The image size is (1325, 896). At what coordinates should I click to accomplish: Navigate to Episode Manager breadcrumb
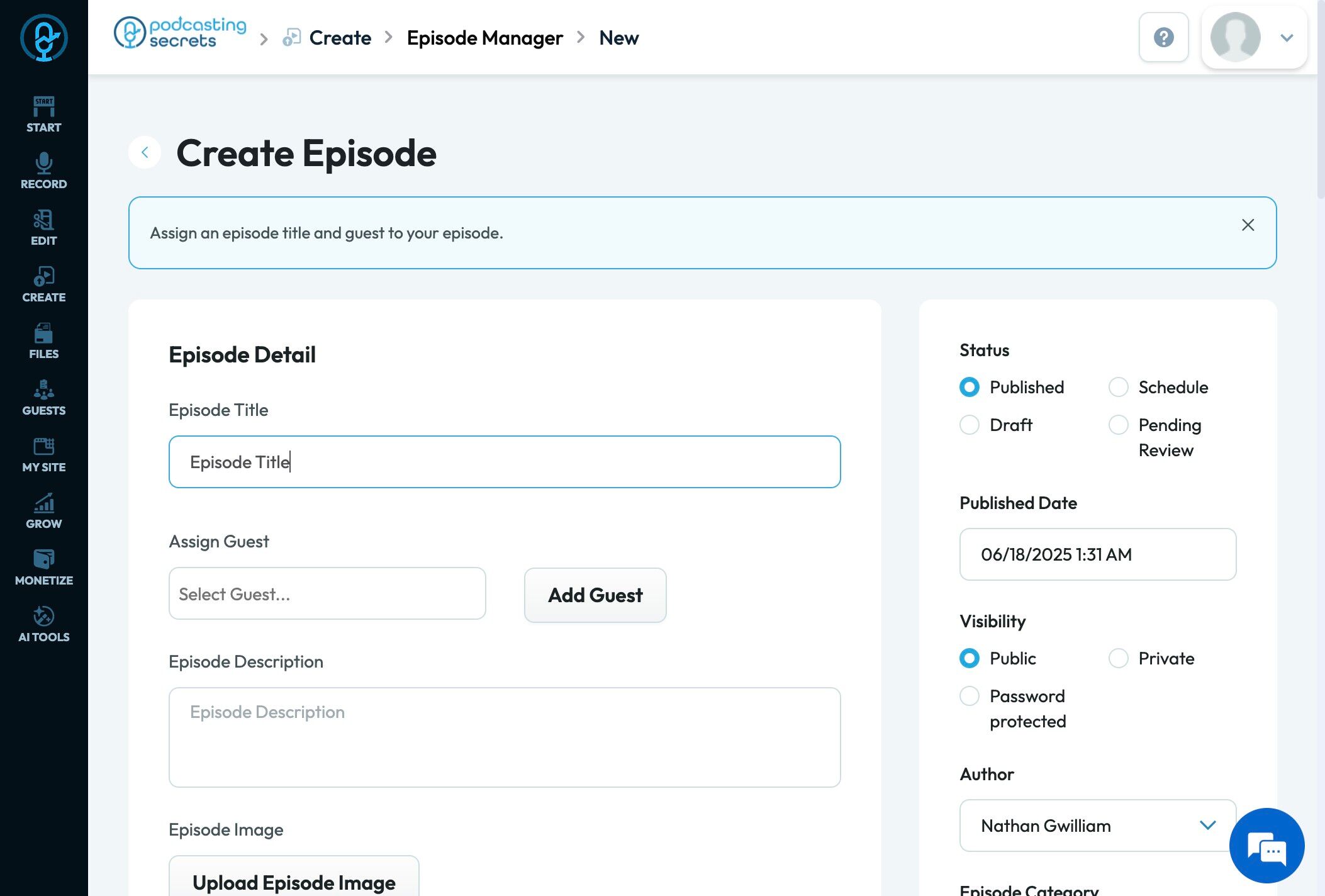(484, 38)
